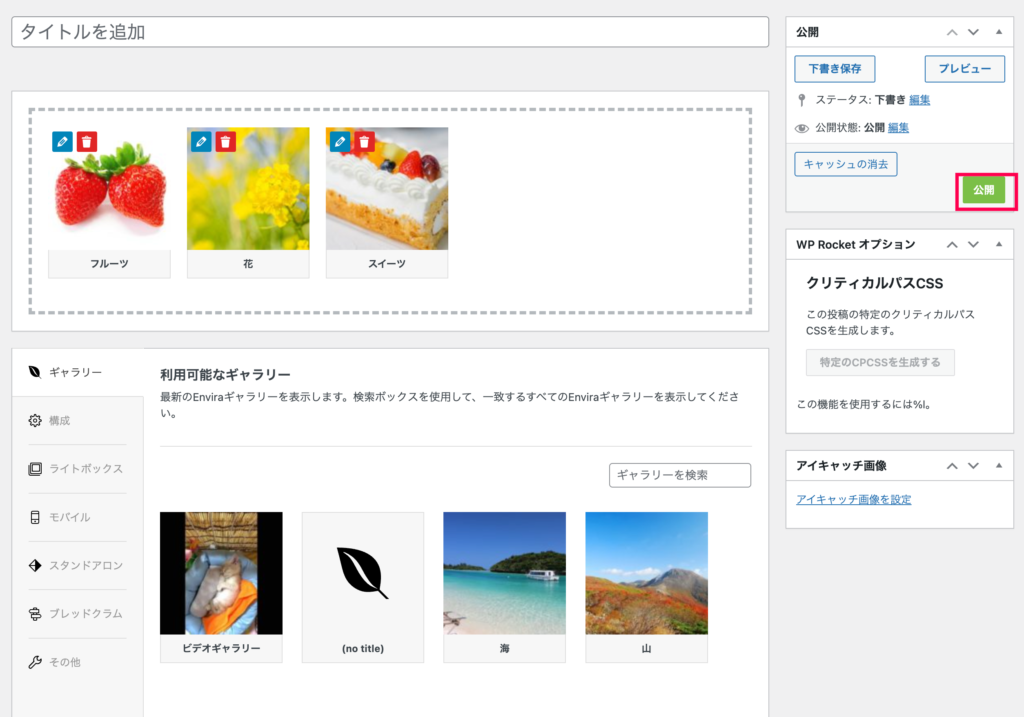Click the 利用可能なギャラリー heading
This screenshot has height=717, width=1024.
click(x=225, y=375)
